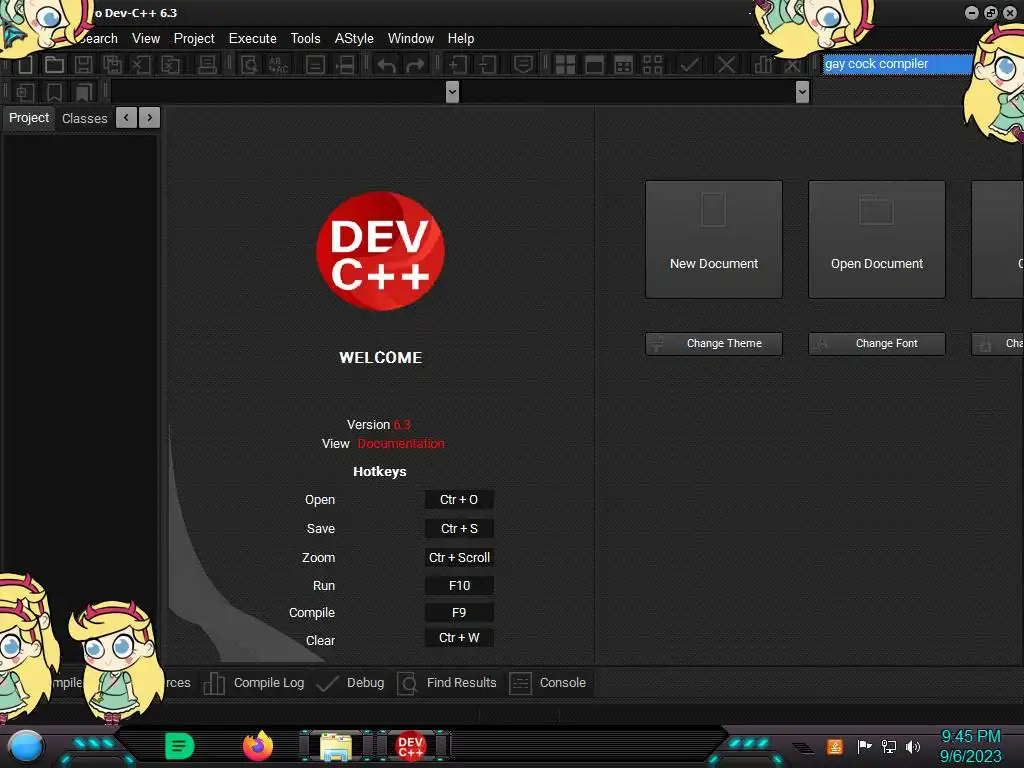Screen dimensions: 1024x768
Task: Click the Indent toolbar icon
Action: point(458,64)
